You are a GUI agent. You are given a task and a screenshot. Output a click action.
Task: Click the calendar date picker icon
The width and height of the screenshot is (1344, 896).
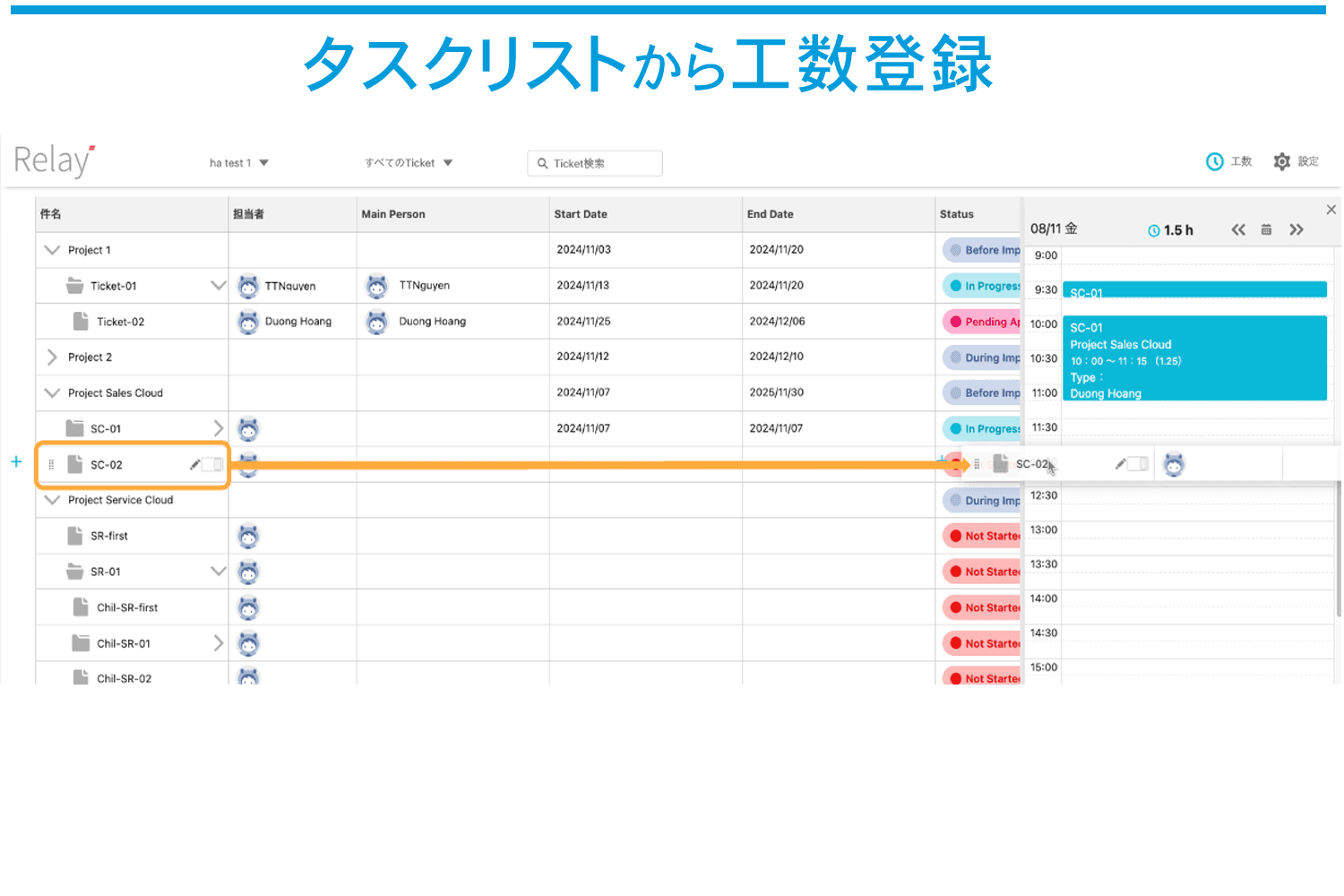(1266, 230)
